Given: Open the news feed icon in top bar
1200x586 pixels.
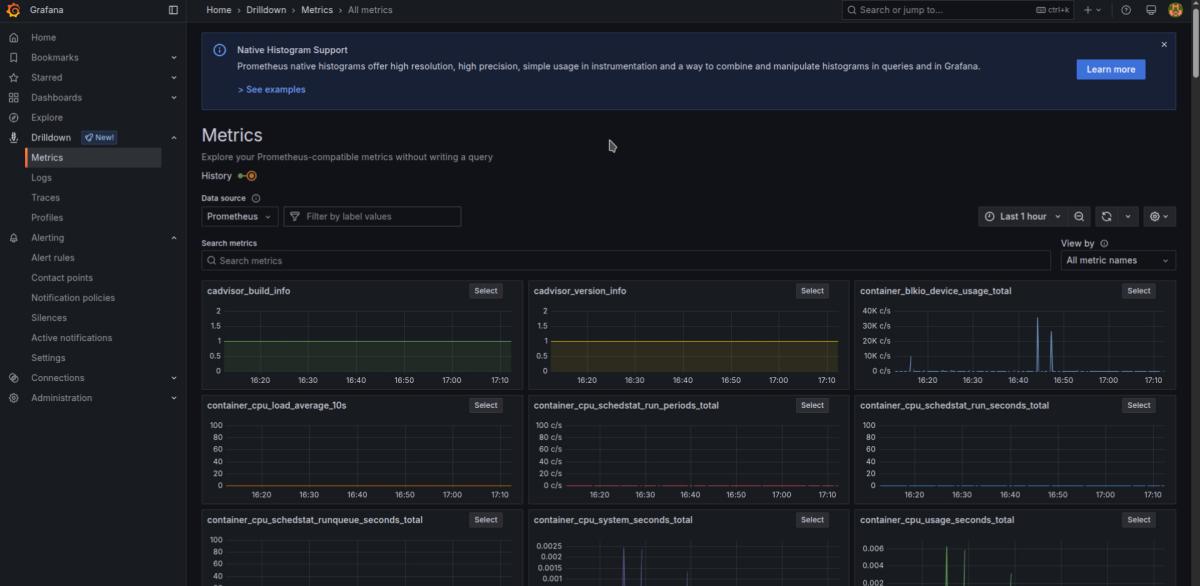Looking at the screenshot, I should (x=1151, y=10).
